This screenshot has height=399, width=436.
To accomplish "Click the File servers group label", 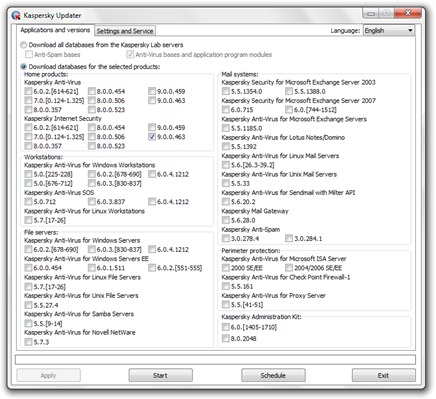I will pos(41,232).
